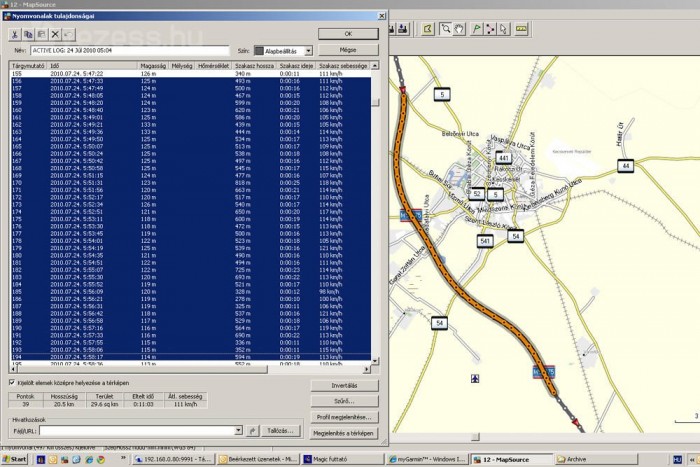Image resolution: width=700 pixels, height=467 pixels.
Task: Click the 'Profil megjelenítése...' button
Action: 346,416
